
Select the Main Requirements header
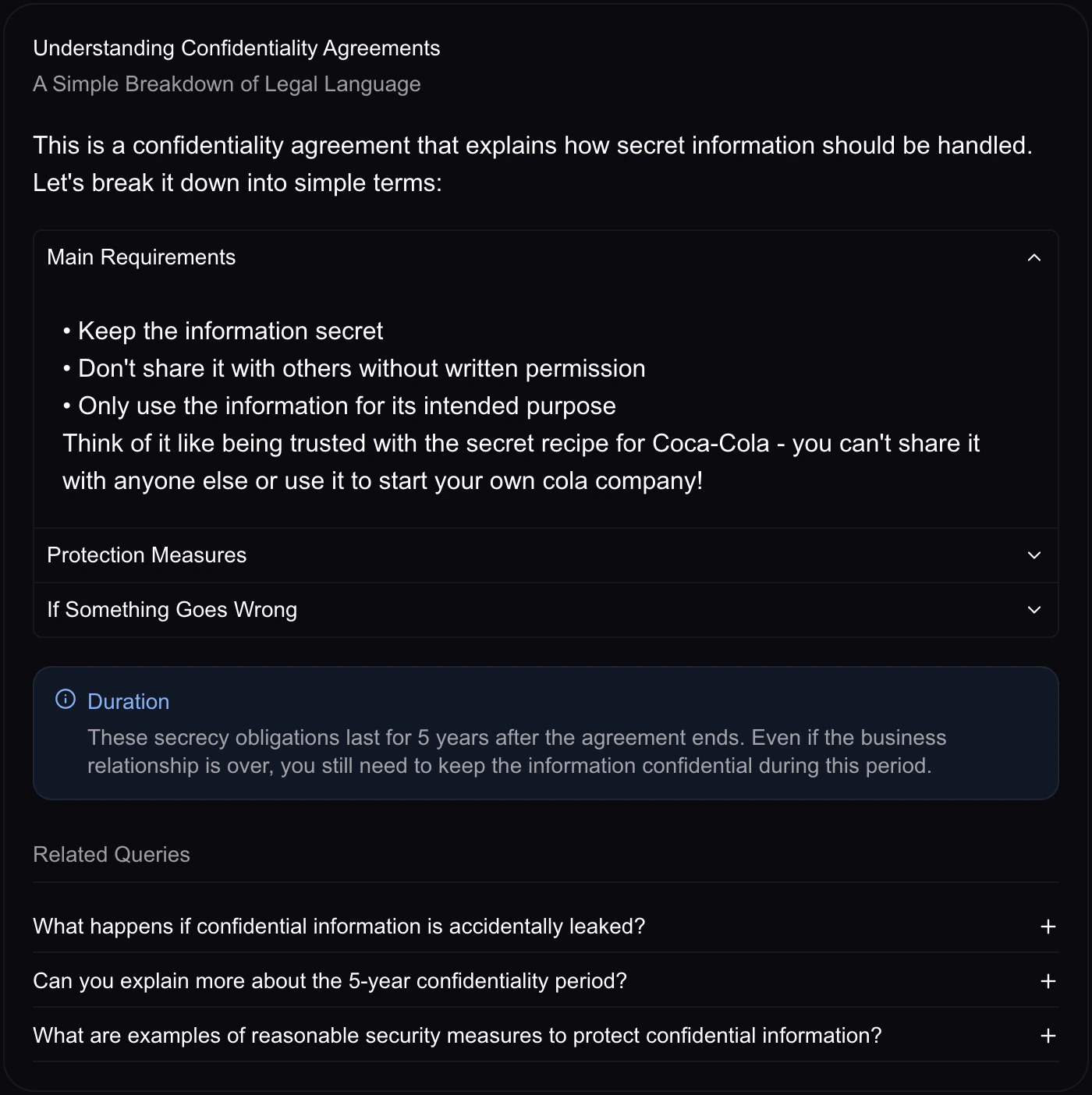click(141, 257)
